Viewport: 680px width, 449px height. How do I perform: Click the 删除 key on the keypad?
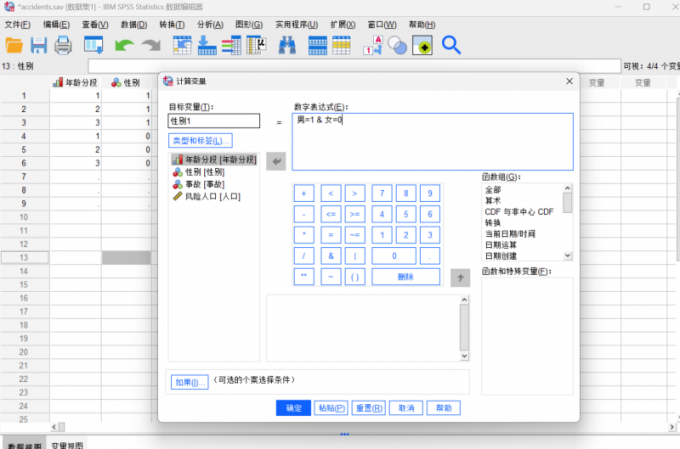click(405, 277)
